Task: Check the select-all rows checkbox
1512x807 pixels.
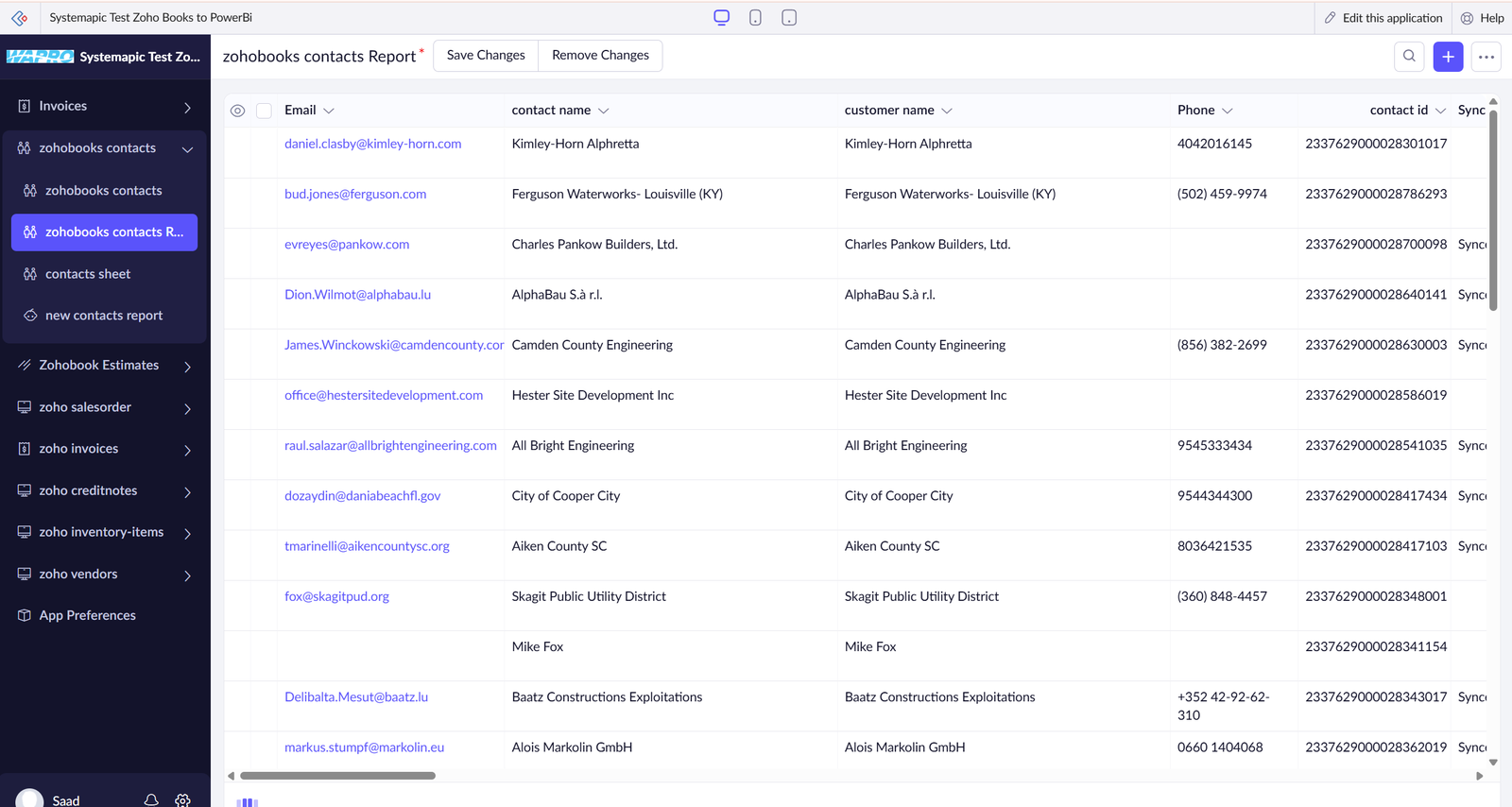Action: click(x=265, y=111)
